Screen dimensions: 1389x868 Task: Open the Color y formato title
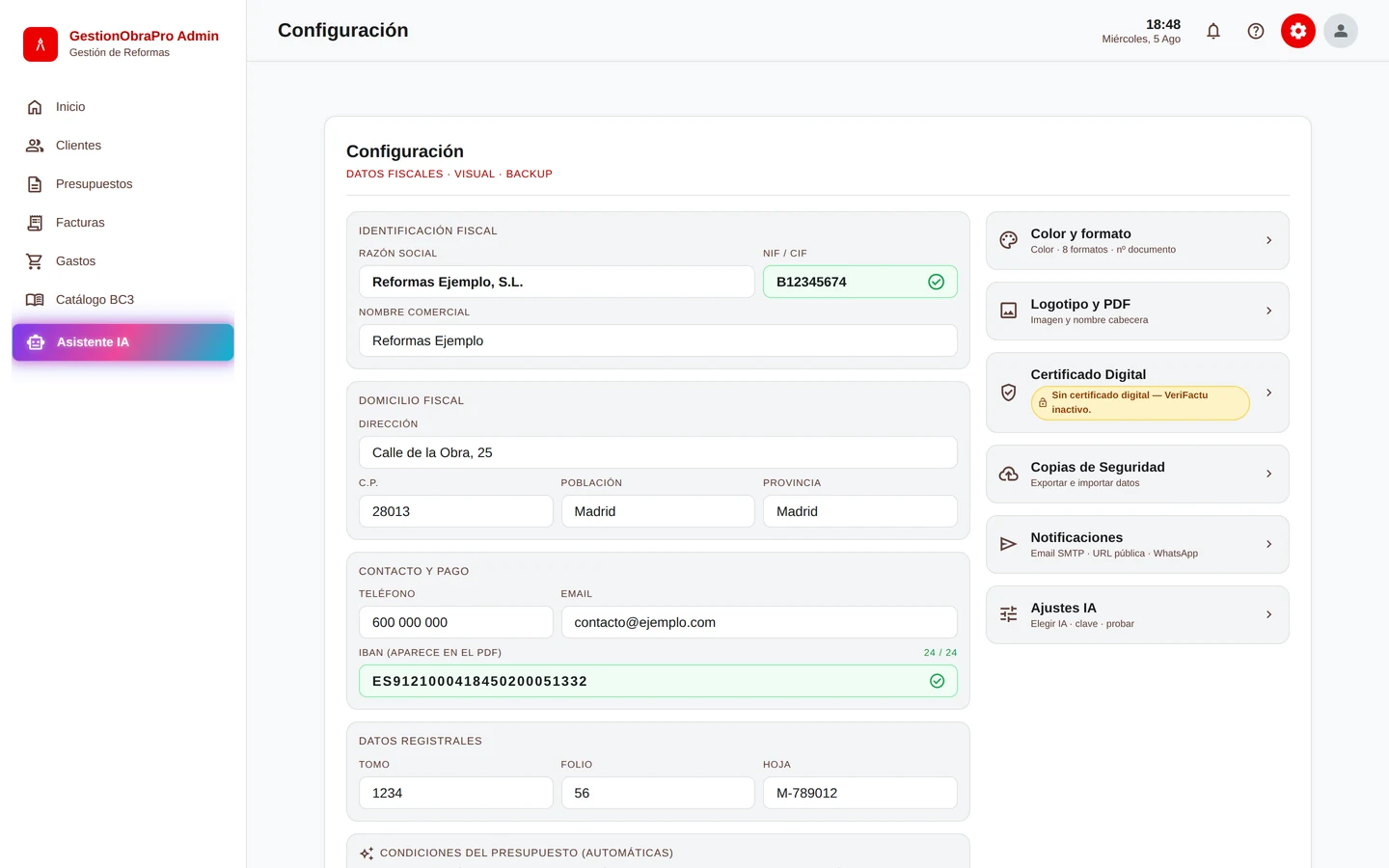click(x=1080, y=233)
